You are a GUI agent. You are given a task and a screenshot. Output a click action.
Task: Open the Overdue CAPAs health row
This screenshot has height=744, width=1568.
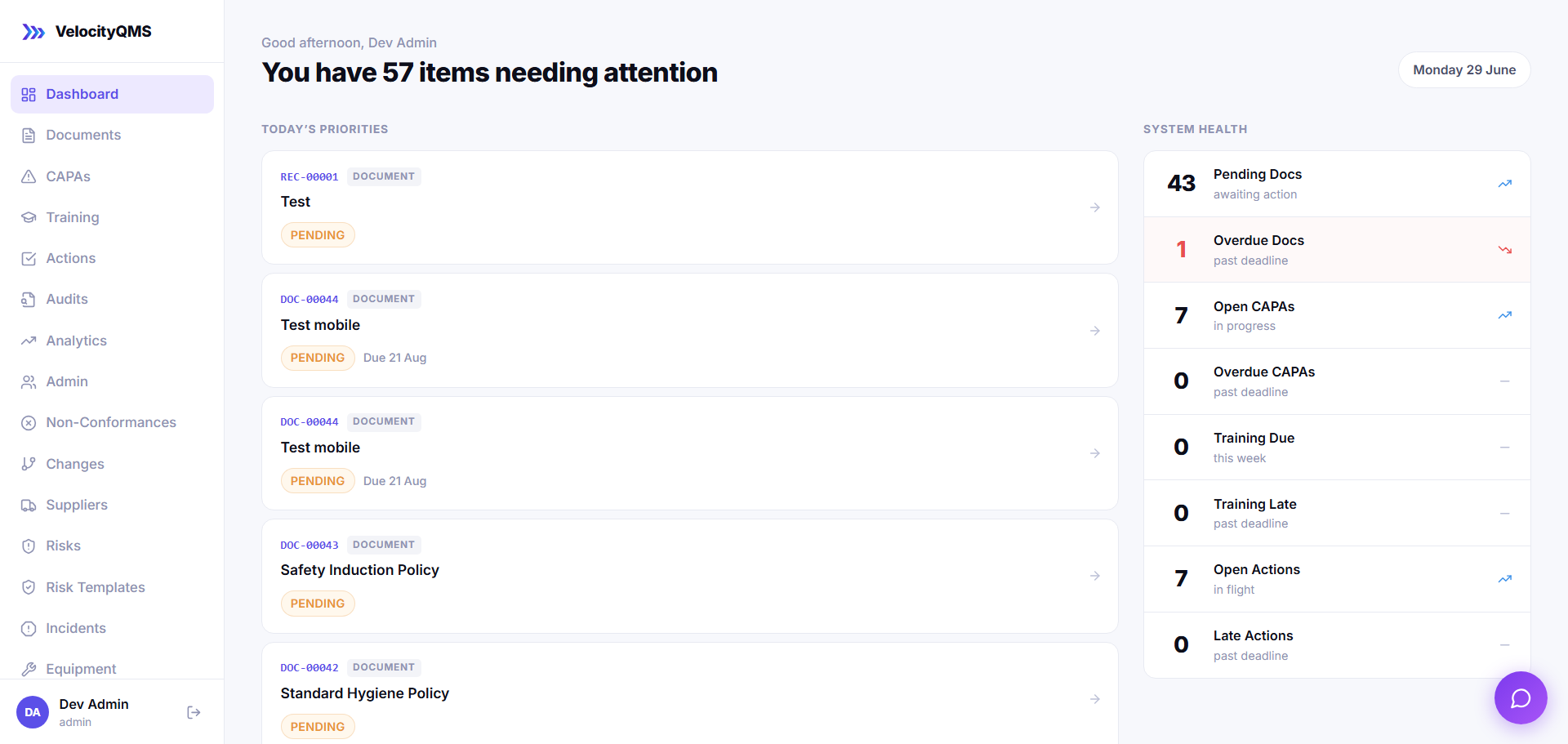point(1337,381)
